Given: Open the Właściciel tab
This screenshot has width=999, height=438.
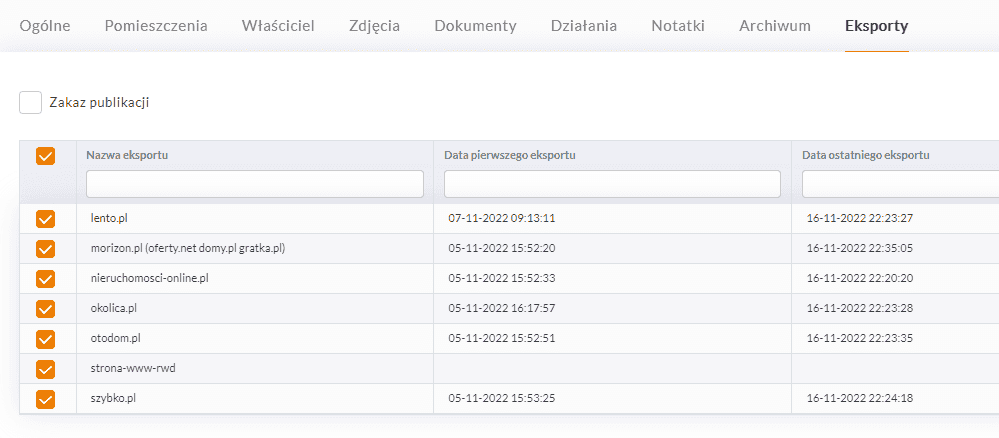Looking at the screenshot, I should point(278,26).
